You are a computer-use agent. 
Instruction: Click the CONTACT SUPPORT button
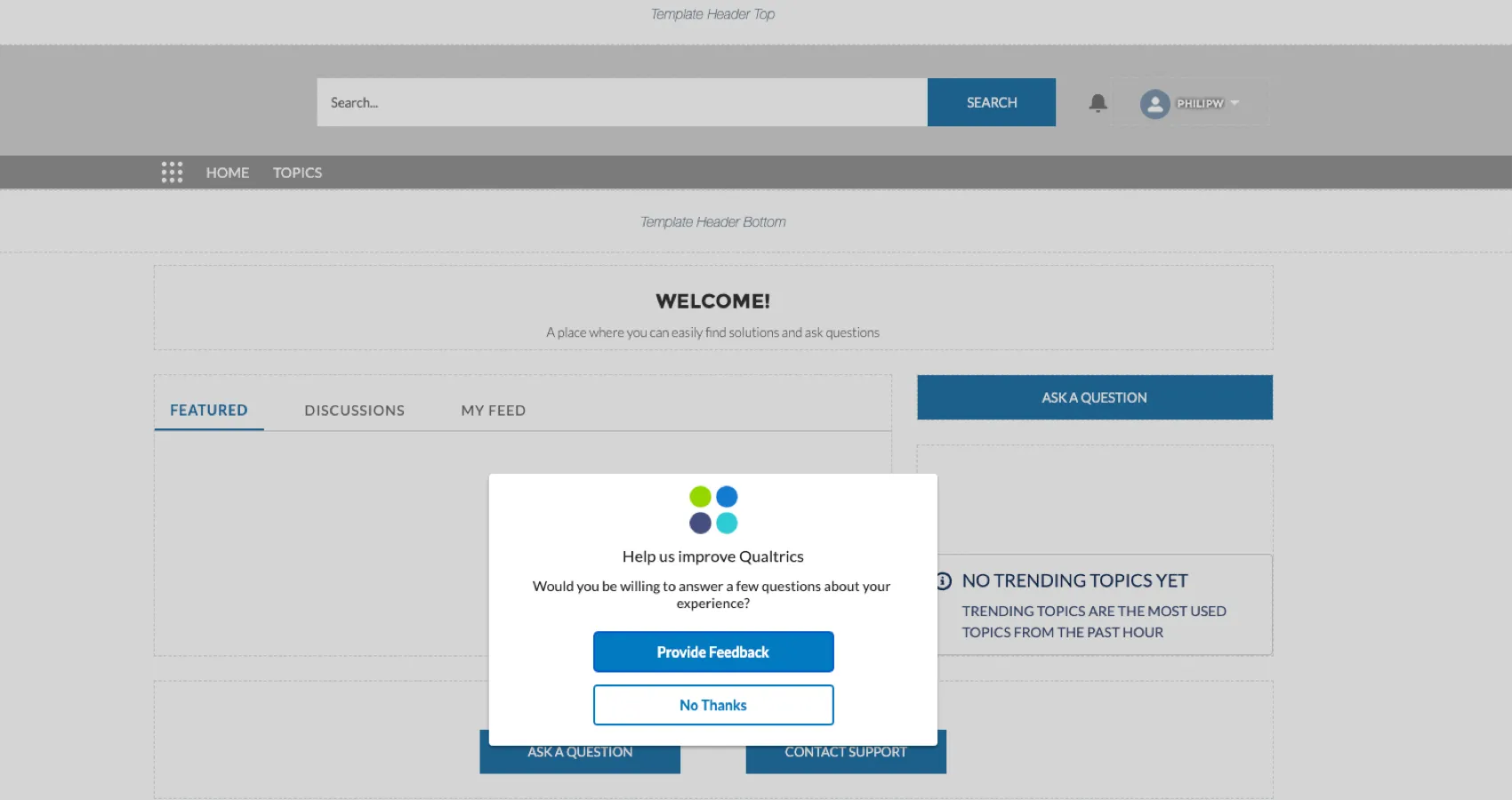click(x=846, y=752)
